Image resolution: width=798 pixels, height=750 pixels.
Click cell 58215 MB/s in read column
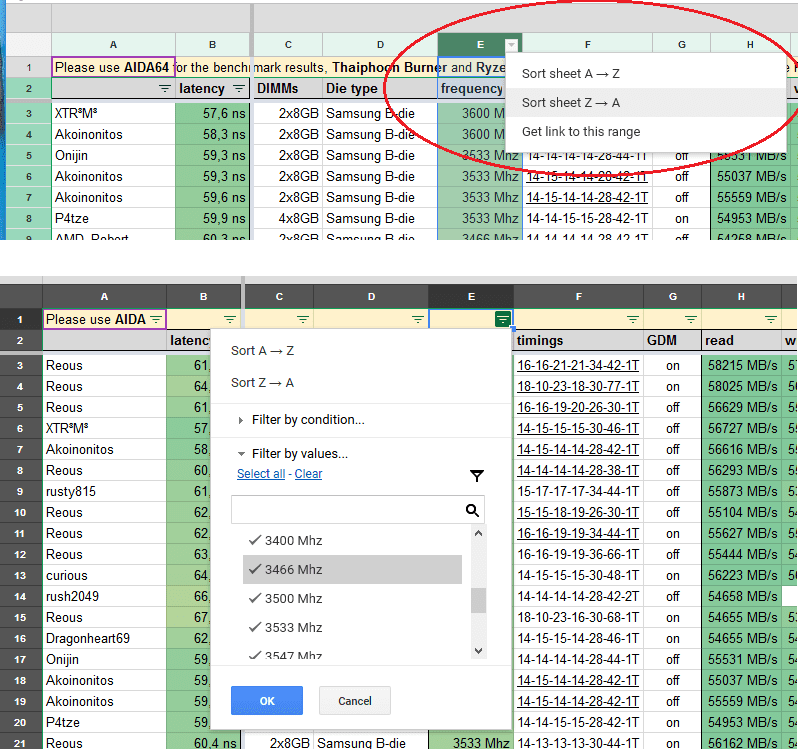tap(742, 366)
